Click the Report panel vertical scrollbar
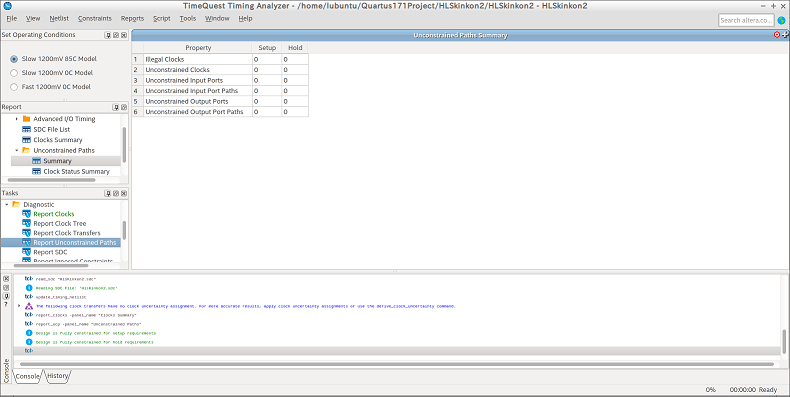790x397 pixels. pyautogui.click(x=124, y=145)
